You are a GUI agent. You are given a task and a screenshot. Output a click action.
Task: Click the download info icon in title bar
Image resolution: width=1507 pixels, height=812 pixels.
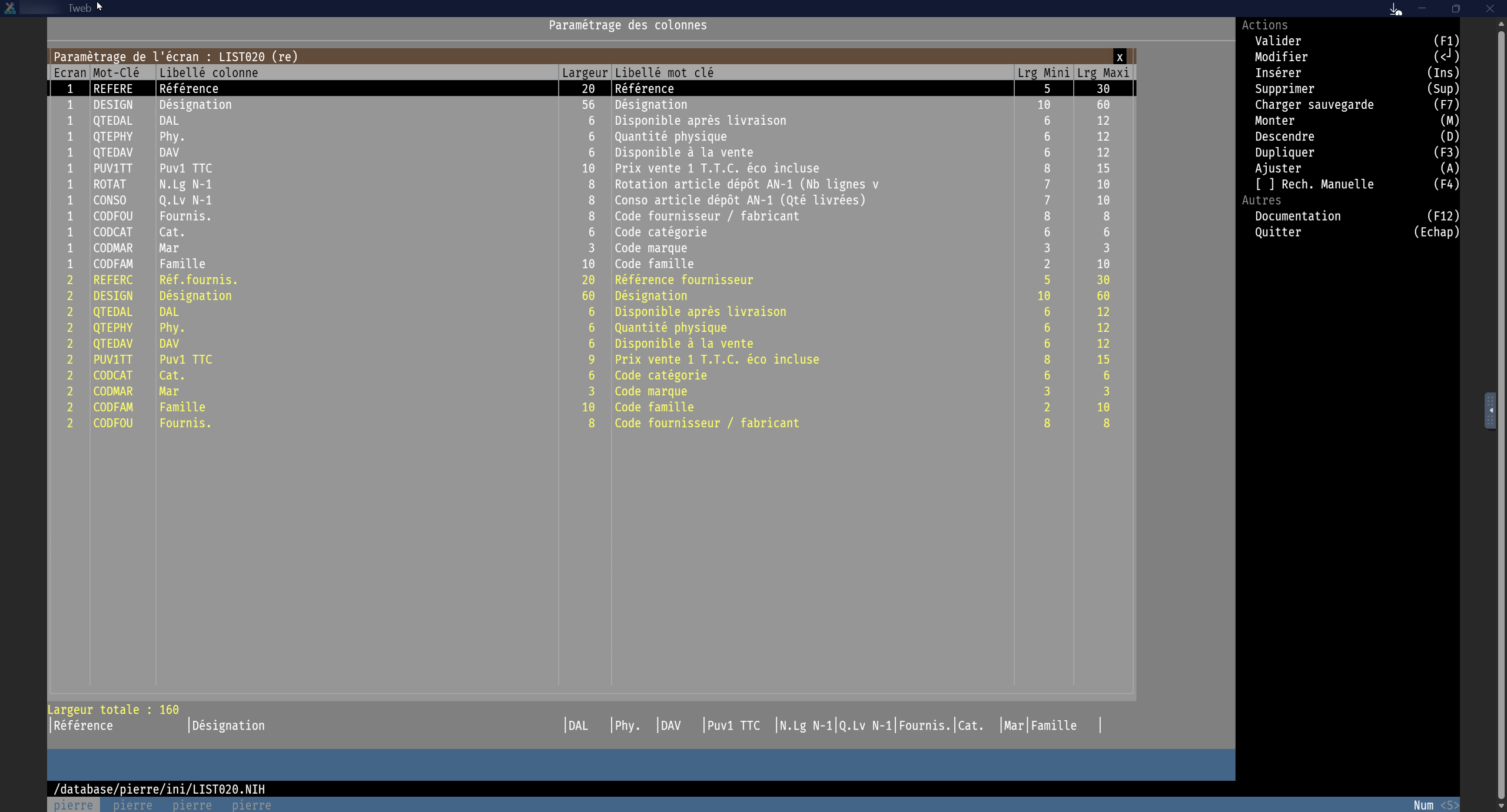pyautogui.click(x=1396, y=9)
